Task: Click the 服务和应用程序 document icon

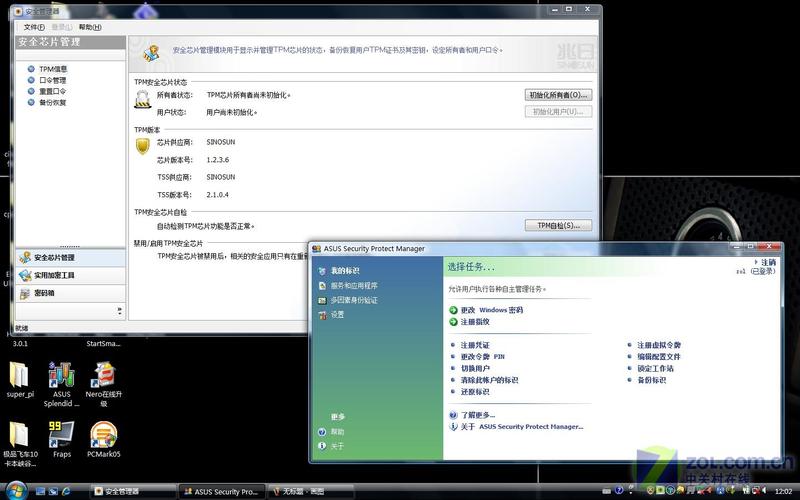Action: [x=322, y=286]
